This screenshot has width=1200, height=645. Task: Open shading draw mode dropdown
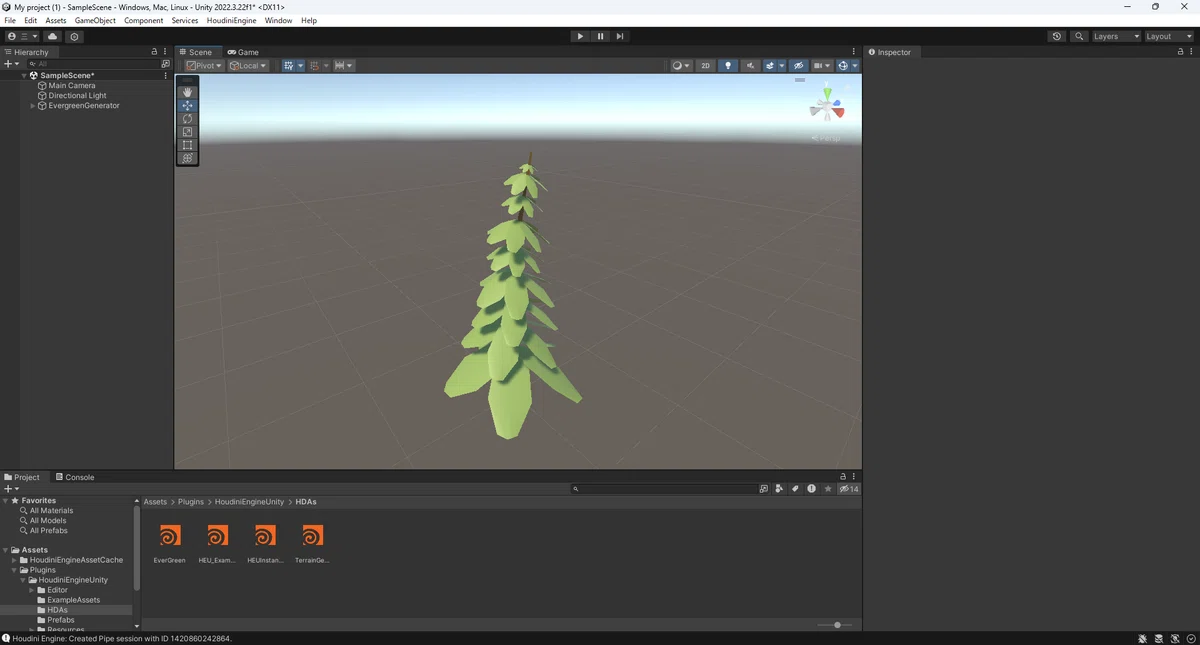coord(681,65)
